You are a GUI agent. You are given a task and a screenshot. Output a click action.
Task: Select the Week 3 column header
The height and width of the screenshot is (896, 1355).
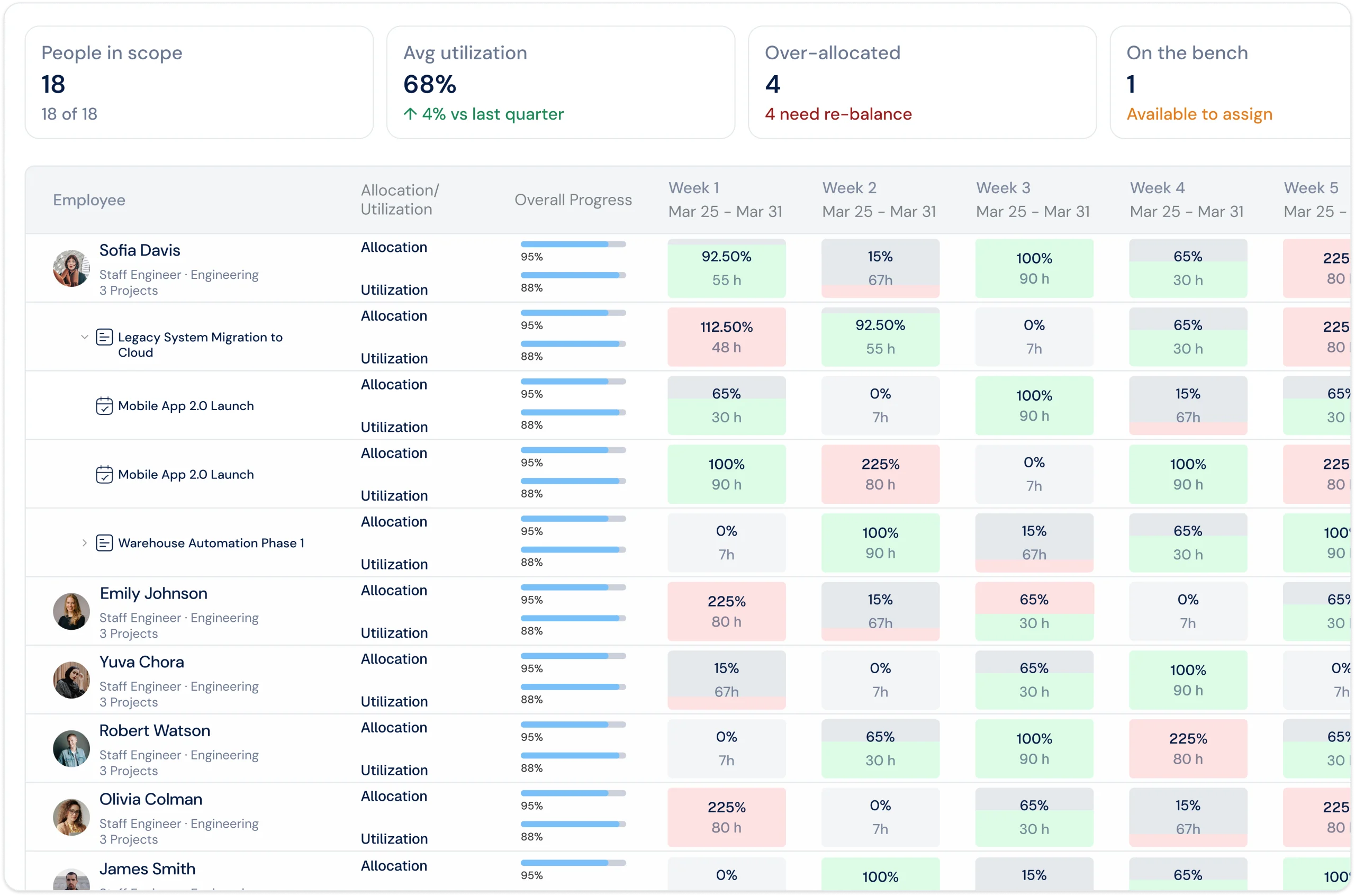pos(1033,200)
